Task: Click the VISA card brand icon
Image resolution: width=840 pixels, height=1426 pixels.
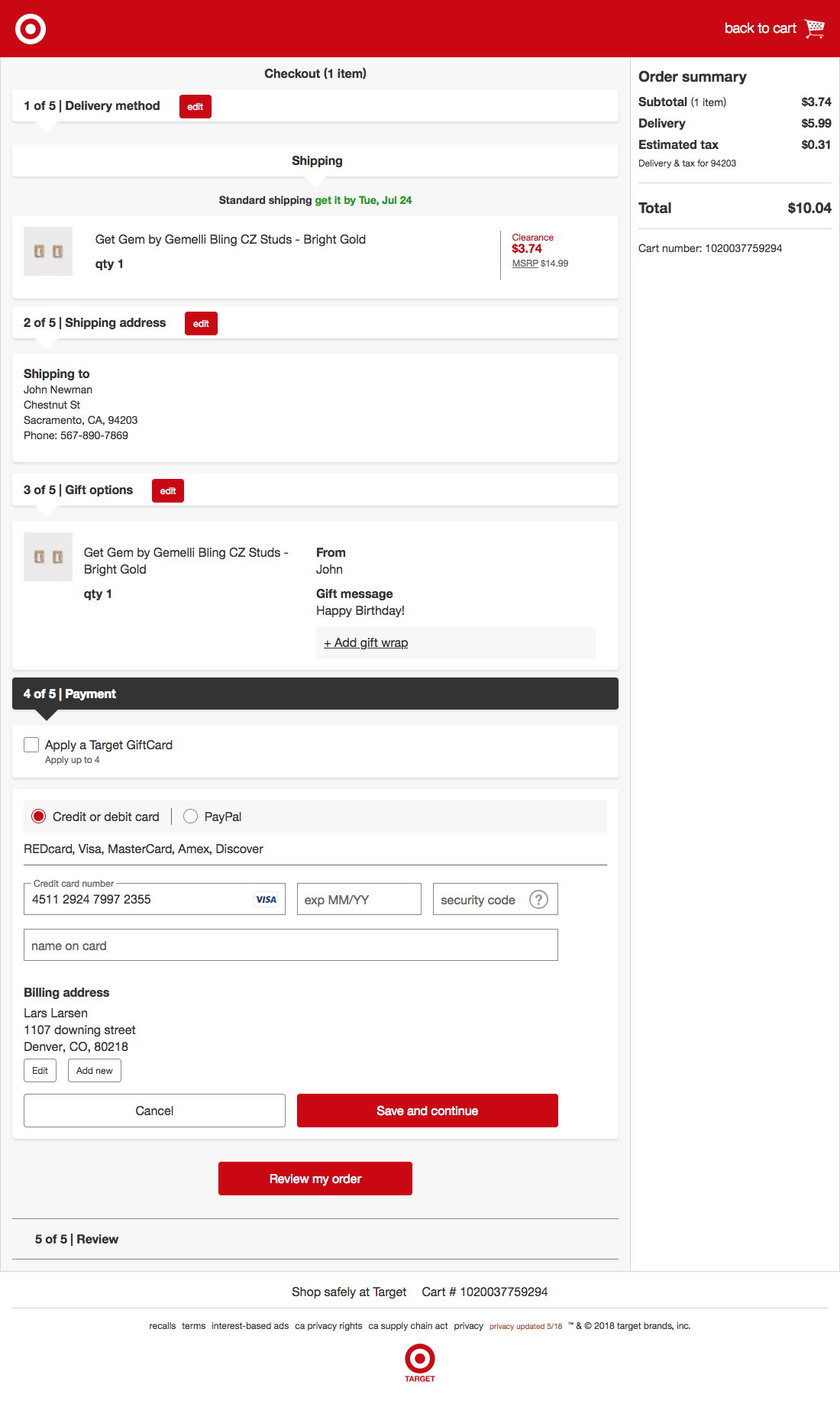Action: coord(266,900)
